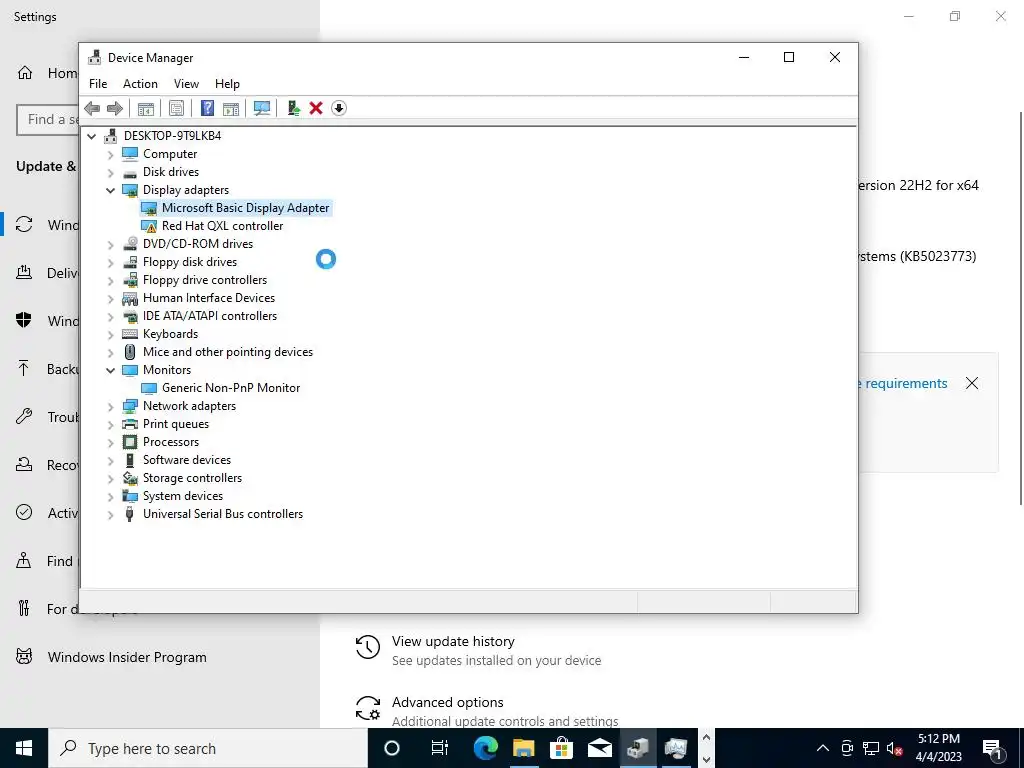Image resolution: width=1024 pixels, height=768 pixels.
Task: Expand the Universal Serial Bus controllers arrow
Action: pos(110,515)
